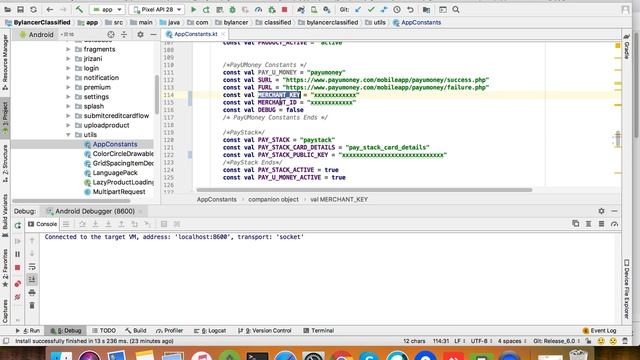640x360 pixels.
Task: Open the 4: Run tool window tab
Action: pyautogui.click(x=28, y=331)
